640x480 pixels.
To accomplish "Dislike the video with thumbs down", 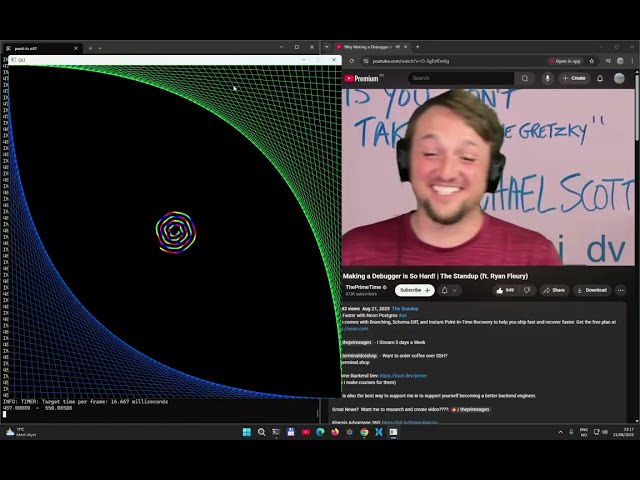I will (527, 290).
